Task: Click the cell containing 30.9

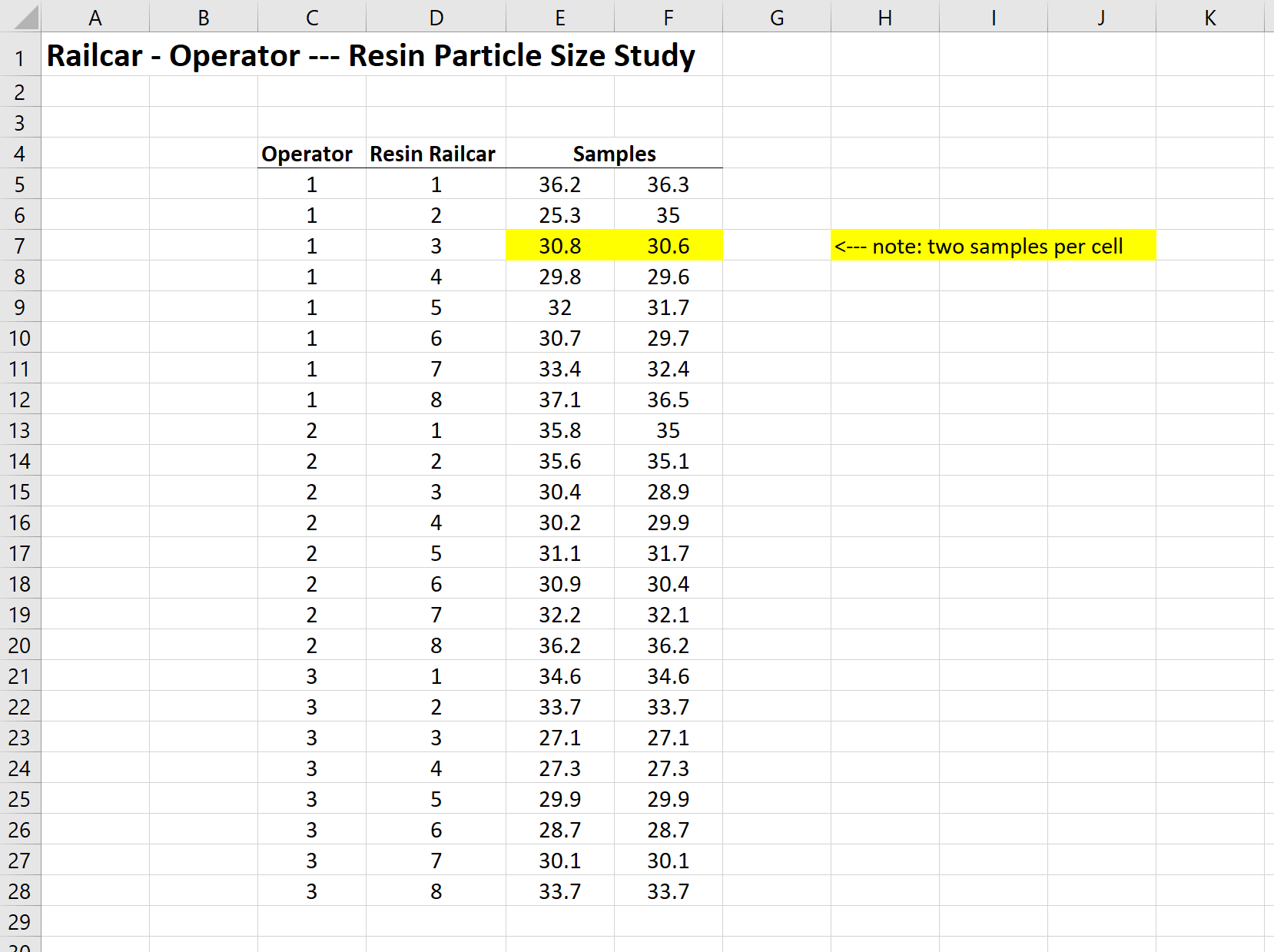Action: coord(560,584)
